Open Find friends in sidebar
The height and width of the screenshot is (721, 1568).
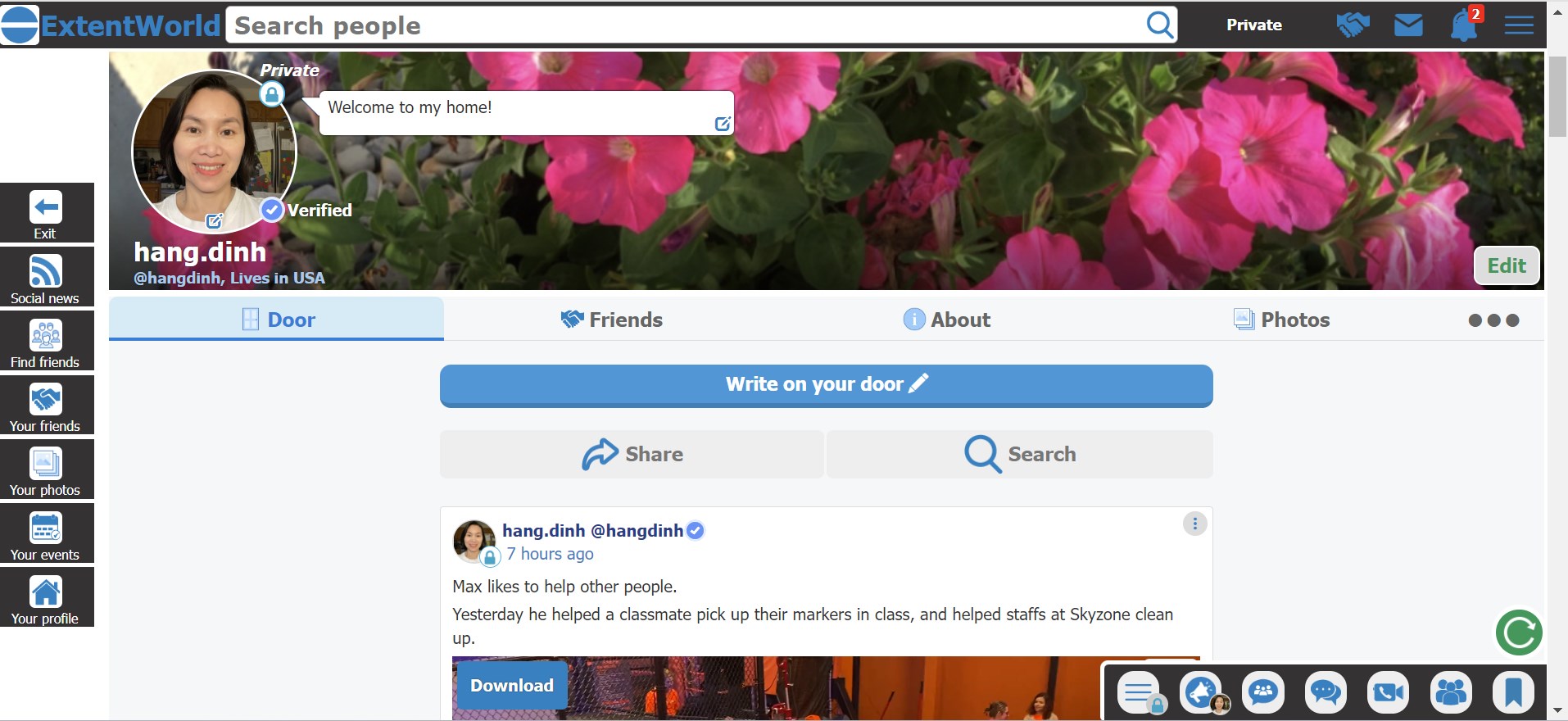(46, 341)
